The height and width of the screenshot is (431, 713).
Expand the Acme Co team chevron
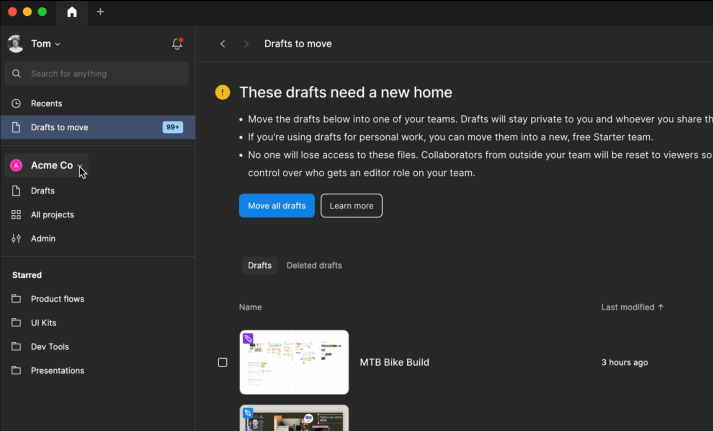[80, 166]
